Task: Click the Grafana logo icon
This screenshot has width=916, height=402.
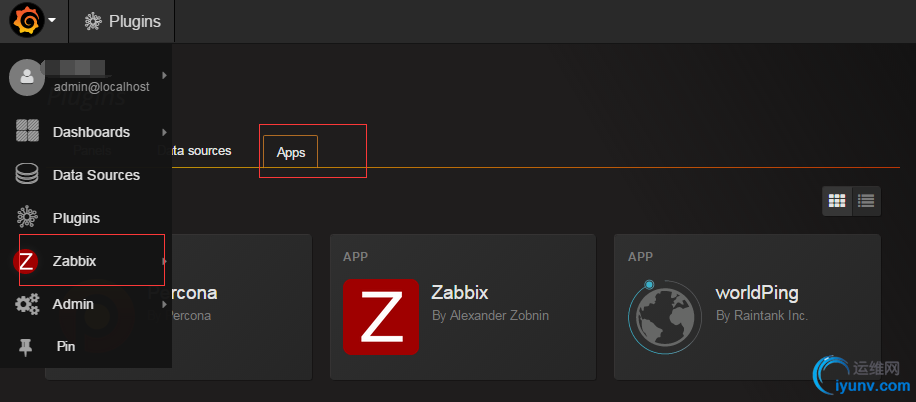Action: [x=26, y=20]
